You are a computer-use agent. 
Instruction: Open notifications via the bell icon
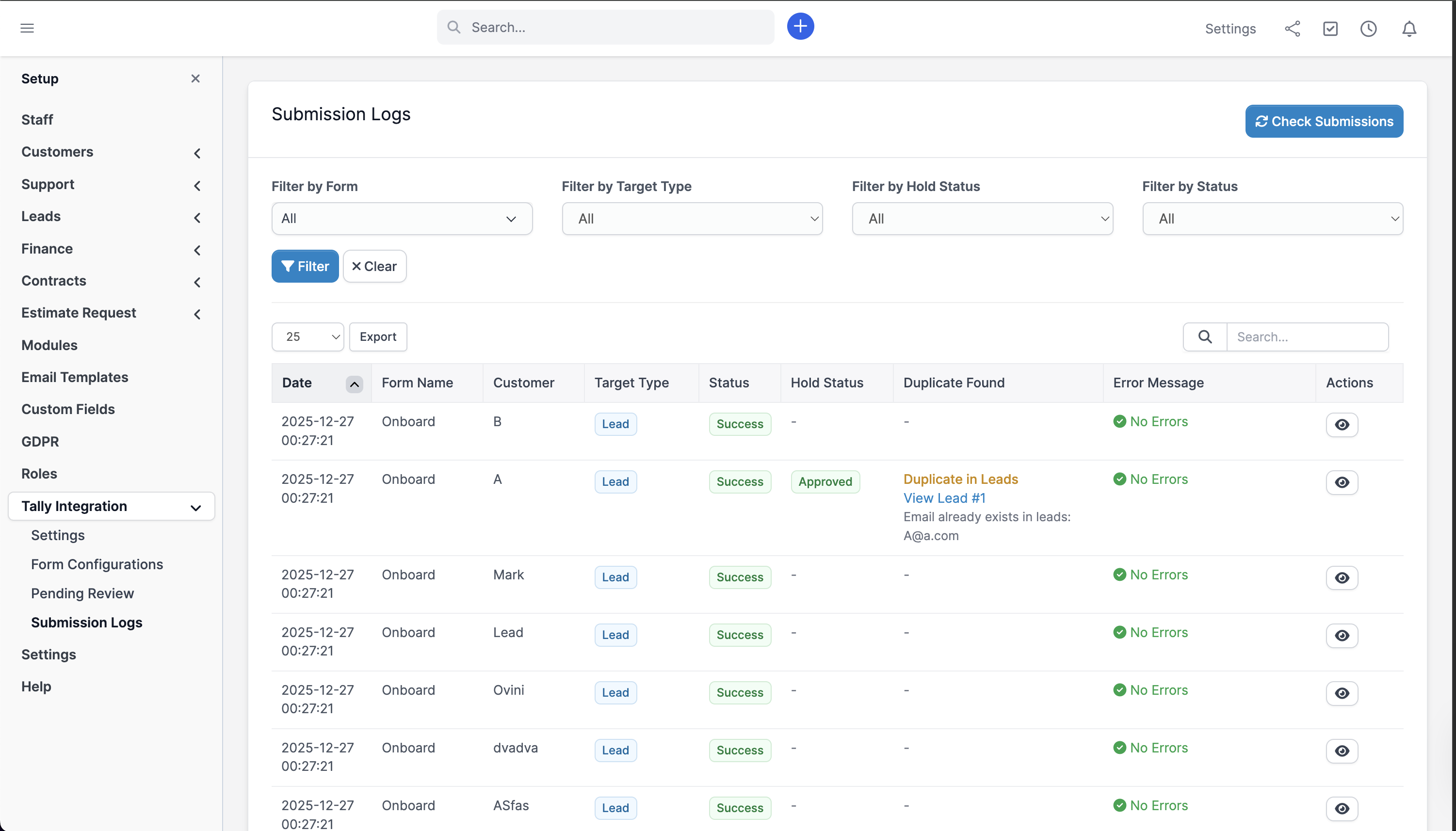[1408, 28]
